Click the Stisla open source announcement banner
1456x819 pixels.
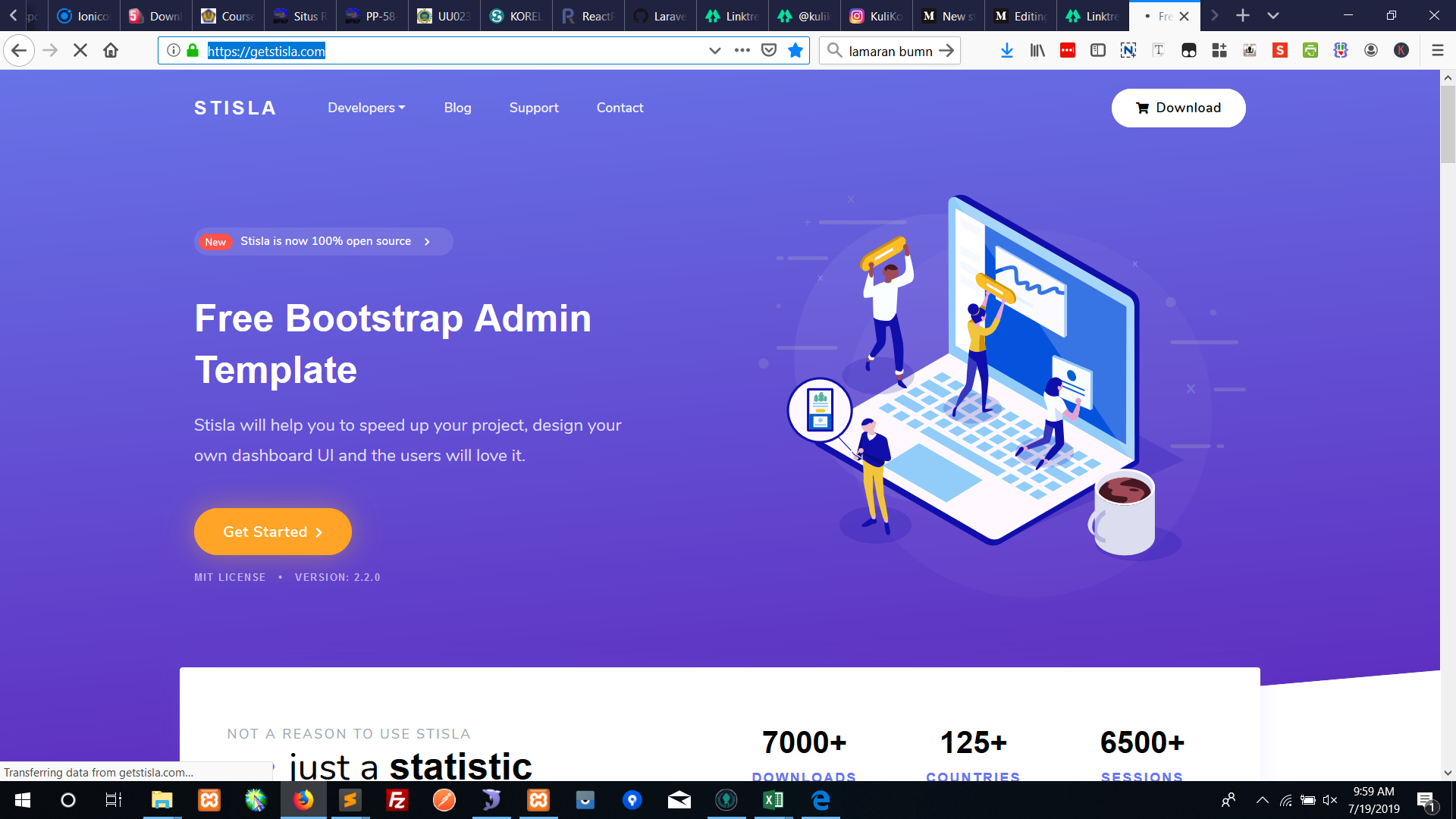click(322, 241)
